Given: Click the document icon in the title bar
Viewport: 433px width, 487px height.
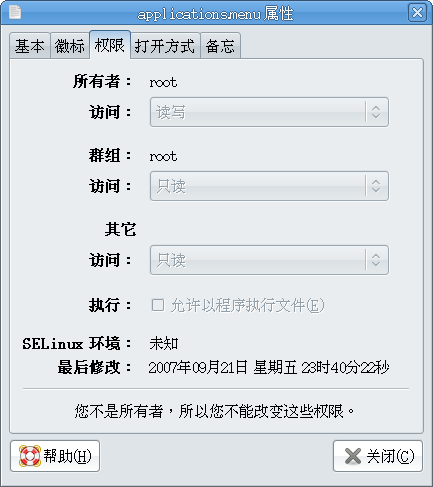Looking at the screenshot, I should coord(15,13).
